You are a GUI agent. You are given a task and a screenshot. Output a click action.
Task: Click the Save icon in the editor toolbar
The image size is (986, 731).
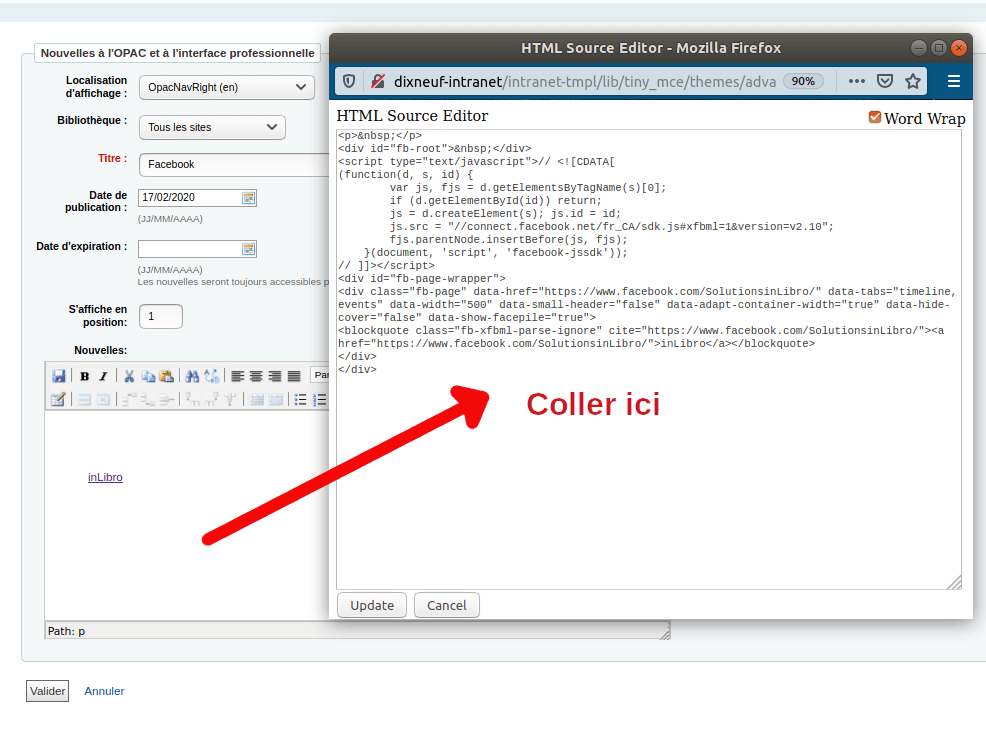[x=58, y=376]
